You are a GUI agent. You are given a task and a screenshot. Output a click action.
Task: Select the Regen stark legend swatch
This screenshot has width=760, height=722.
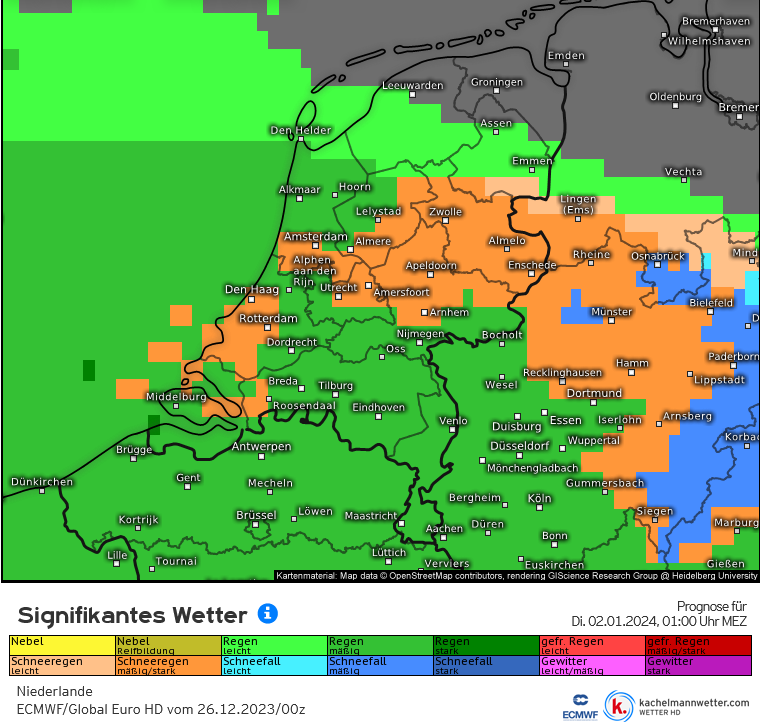pos(487,645)
